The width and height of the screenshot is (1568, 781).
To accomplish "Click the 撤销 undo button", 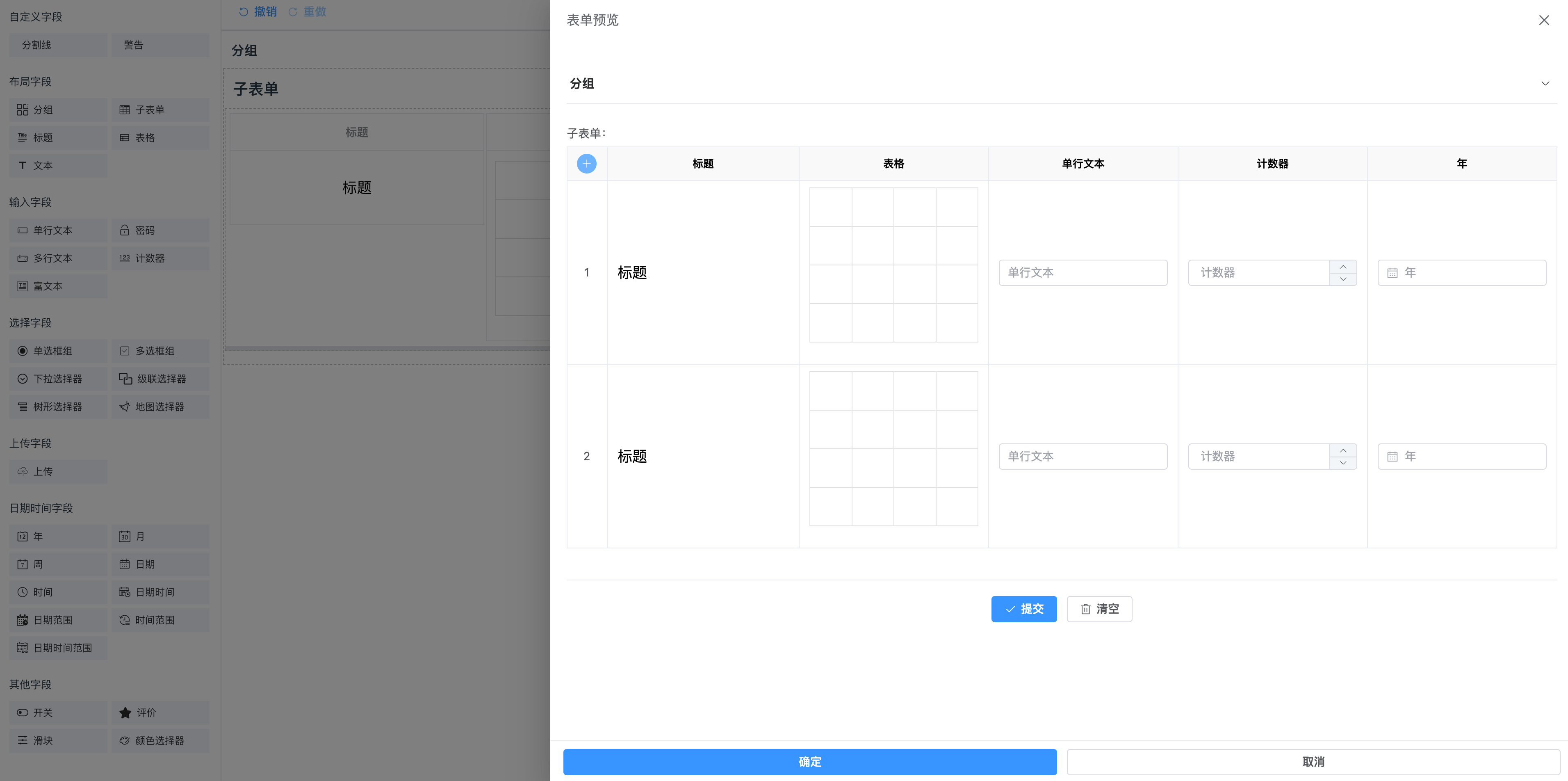I will tap(258, 11).
